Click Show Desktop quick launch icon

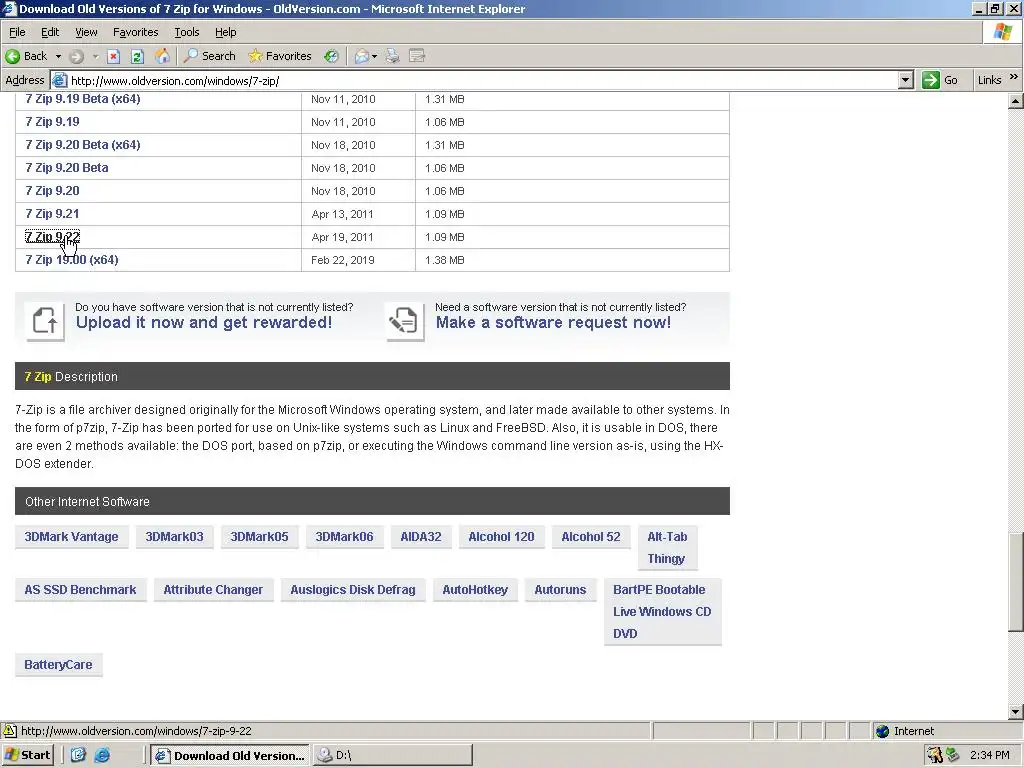click(x=78, y=756)
